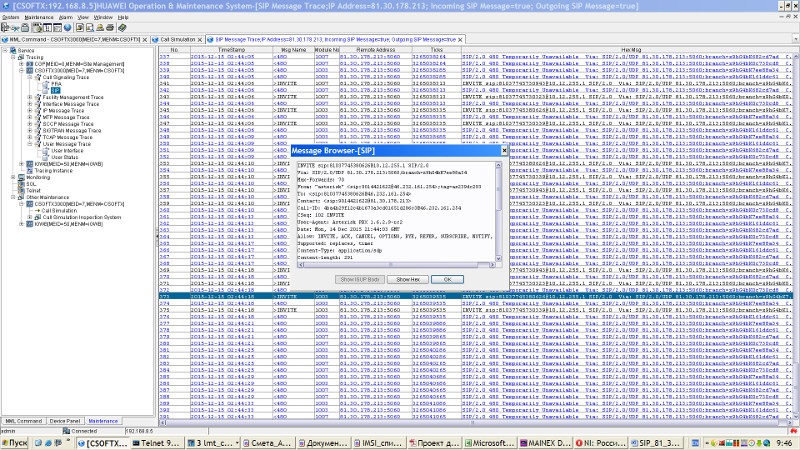
Task: Open the Telnet item in the tree
Action: pyautogui.click(x=31, y=190)
